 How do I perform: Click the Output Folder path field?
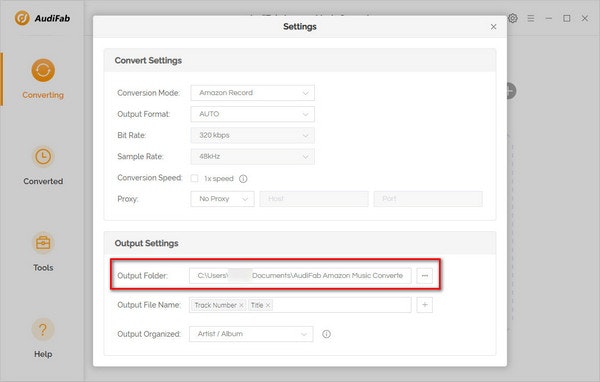click(x=300, y=276)
